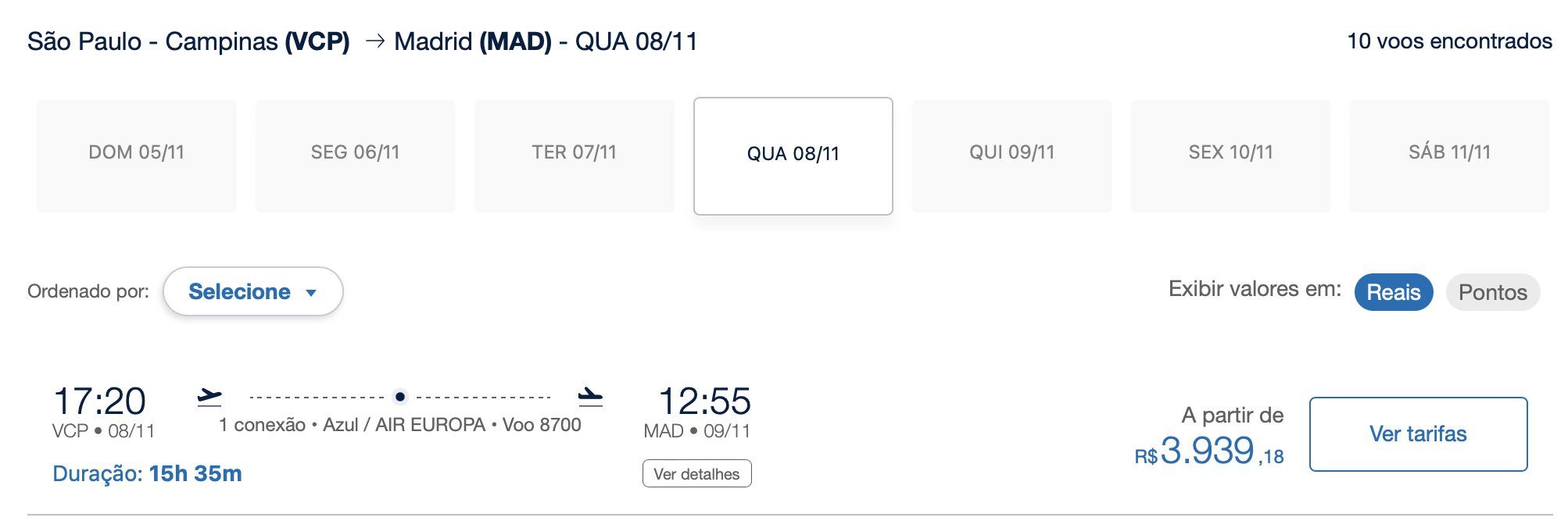
Task: Click the dropdown caret in Selecione
Action: point(311,293)
